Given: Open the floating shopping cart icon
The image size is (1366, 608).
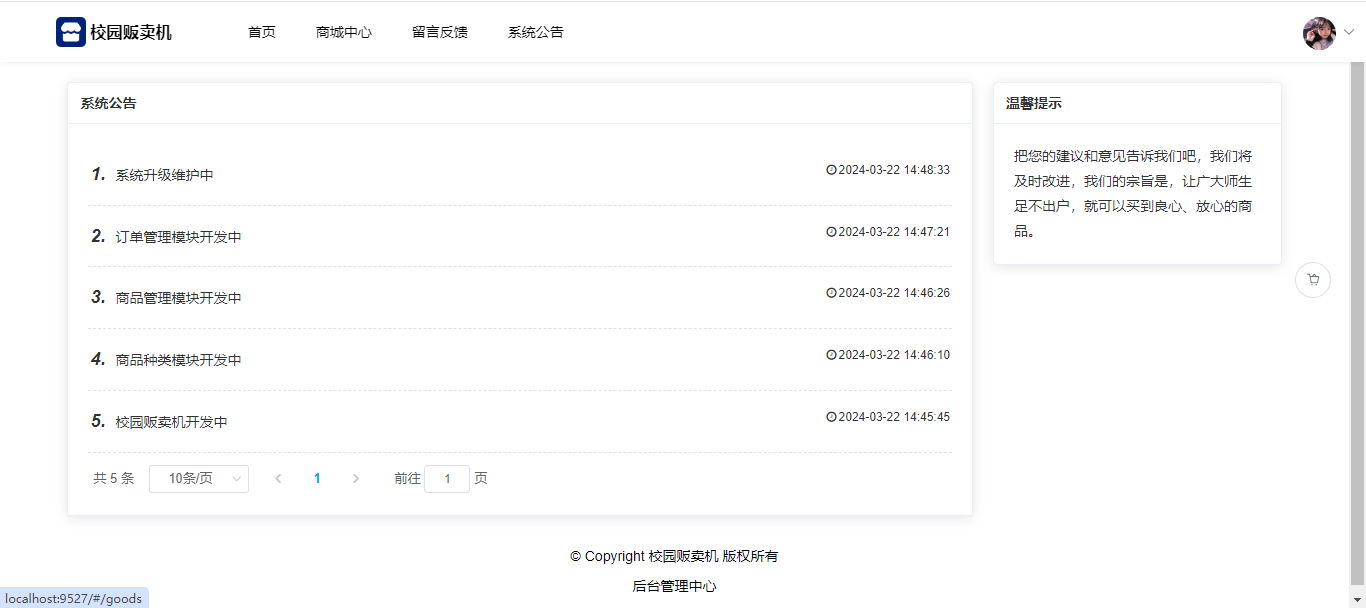Looking at the screenshot, I should coord(1313,280).
